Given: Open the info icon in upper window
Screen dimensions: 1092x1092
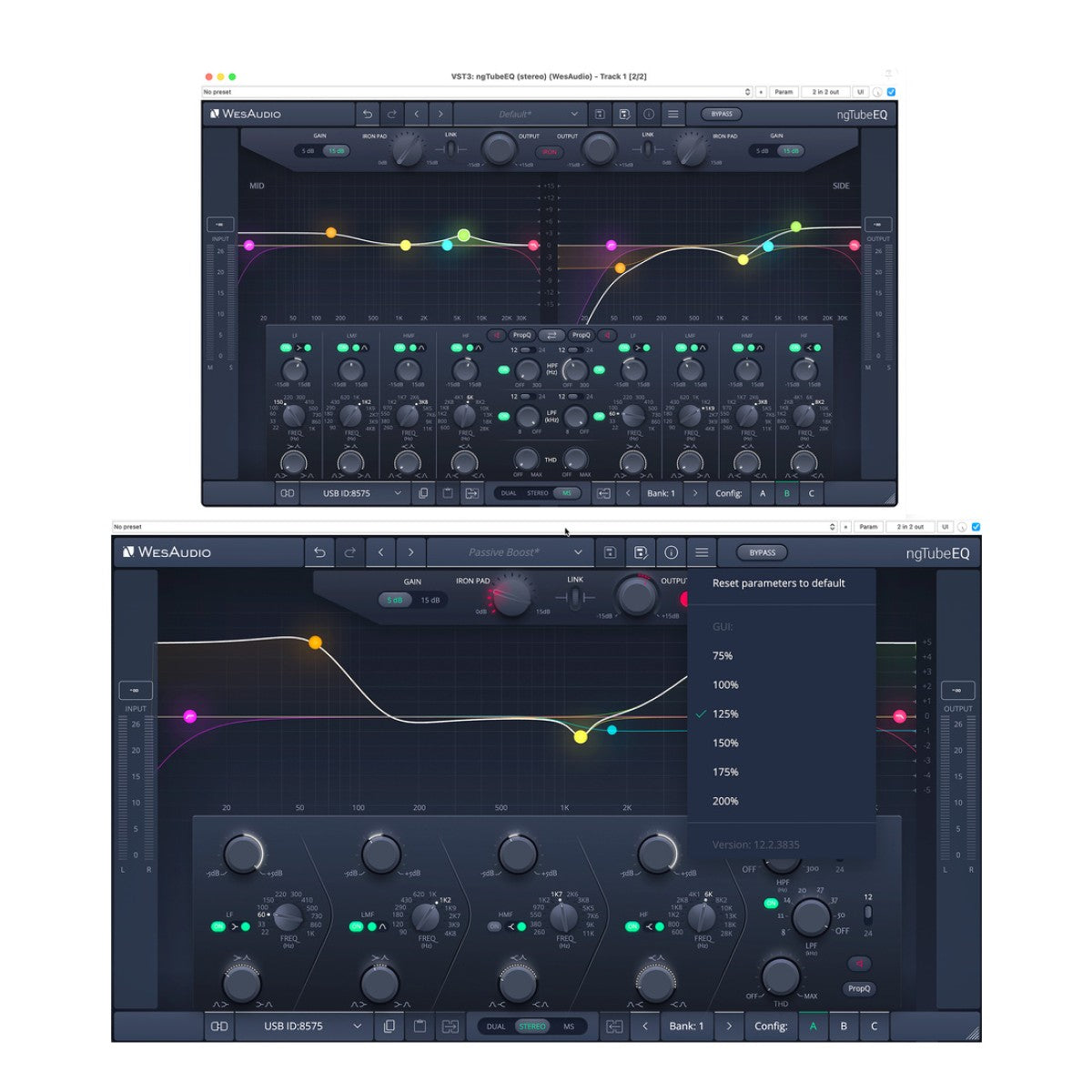Looking at the screenshot, I should click(649, 114).
